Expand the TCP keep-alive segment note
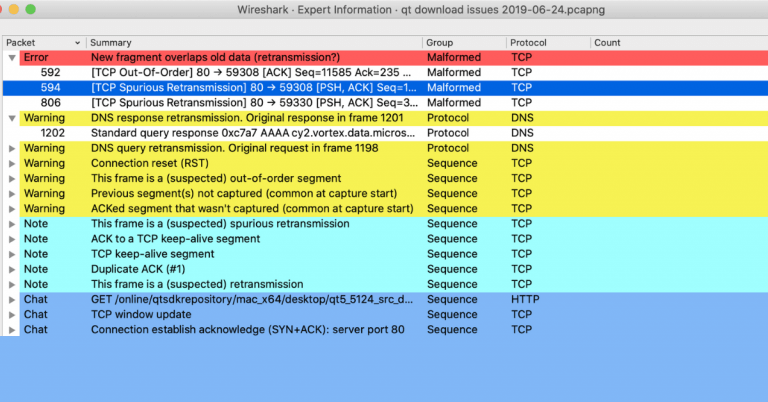The height and width of the screenshot is (402, 768). [x=11, y=254]
